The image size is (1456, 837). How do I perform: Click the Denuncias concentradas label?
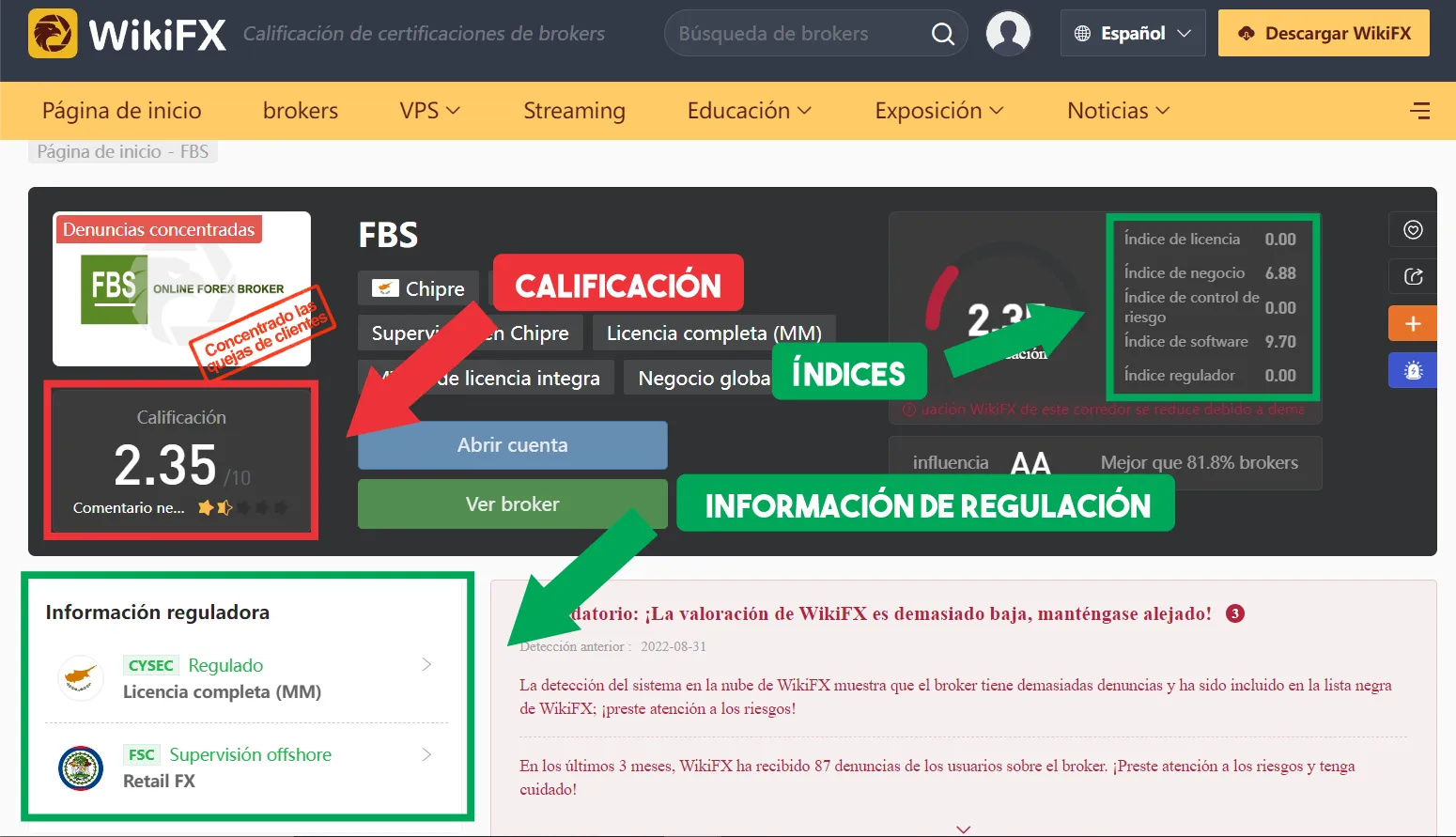[159, 229]
